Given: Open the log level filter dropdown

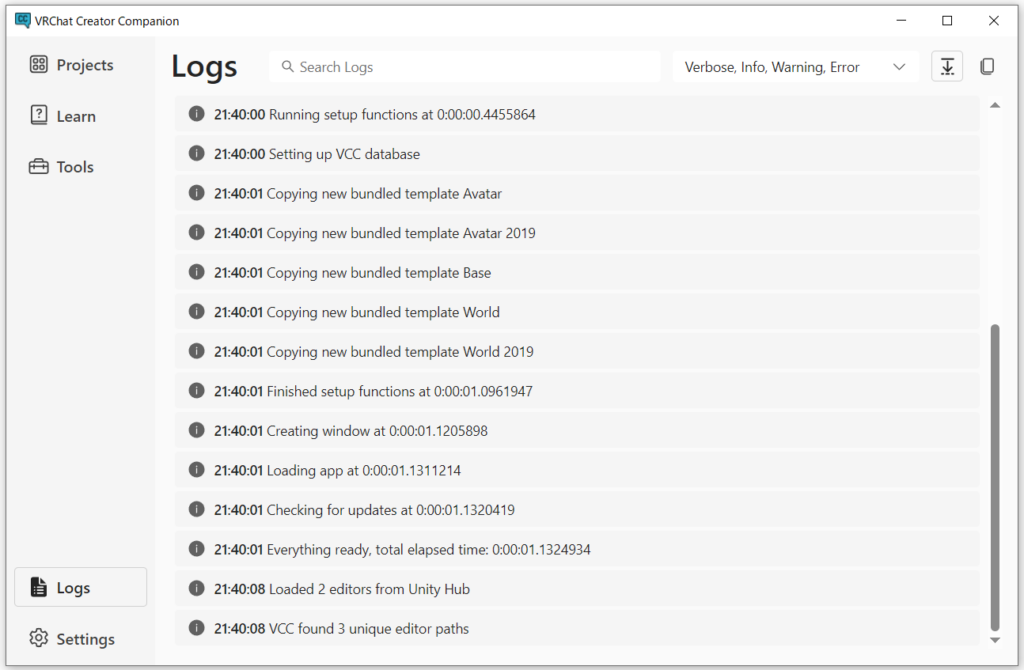Looking at the screenshot, I should coord(795,67).
